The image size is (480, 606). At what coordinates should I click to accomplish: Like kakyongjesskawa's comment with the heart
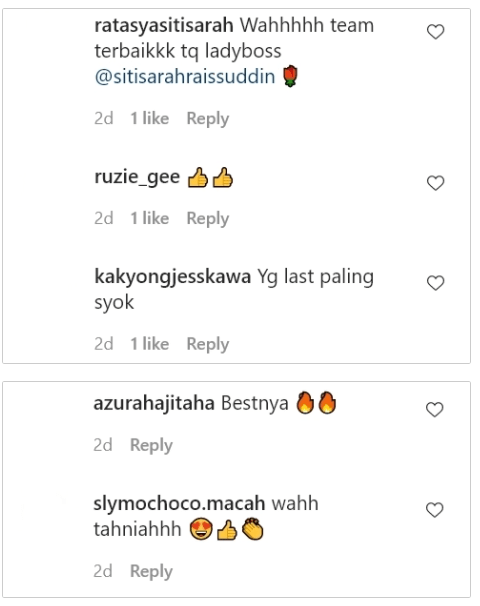[436, 283]
